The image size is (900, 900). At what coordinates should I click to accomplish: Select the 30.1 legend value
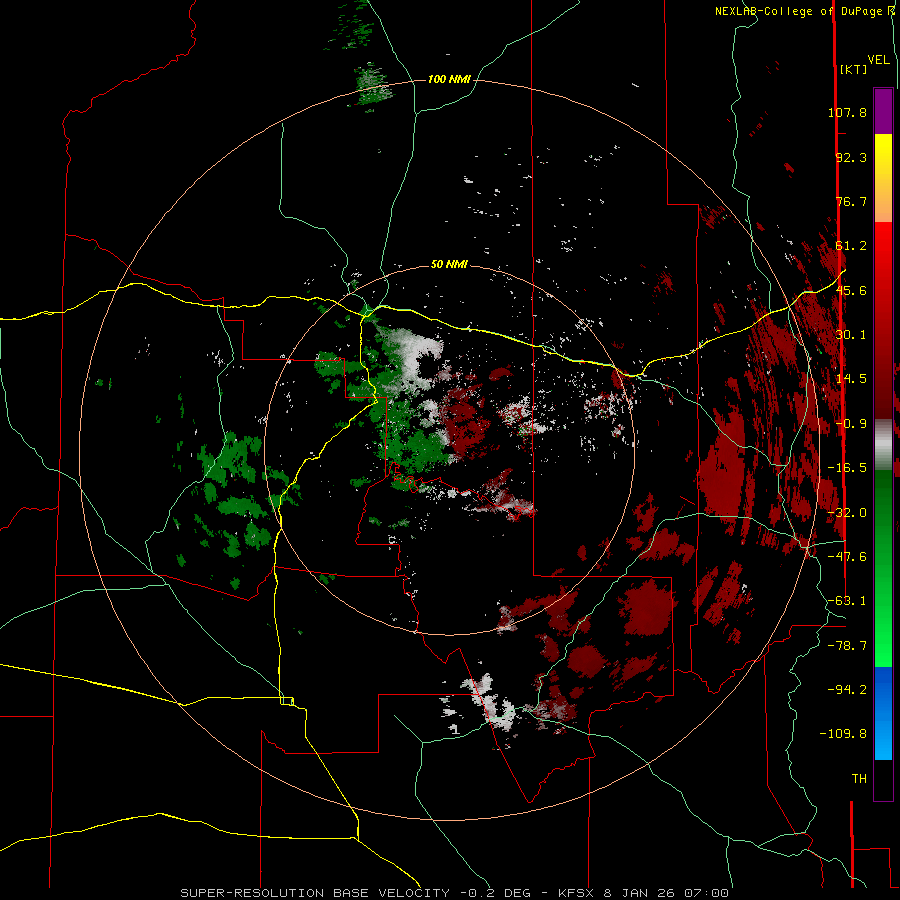pyautogui.click(x=851, y=335)
